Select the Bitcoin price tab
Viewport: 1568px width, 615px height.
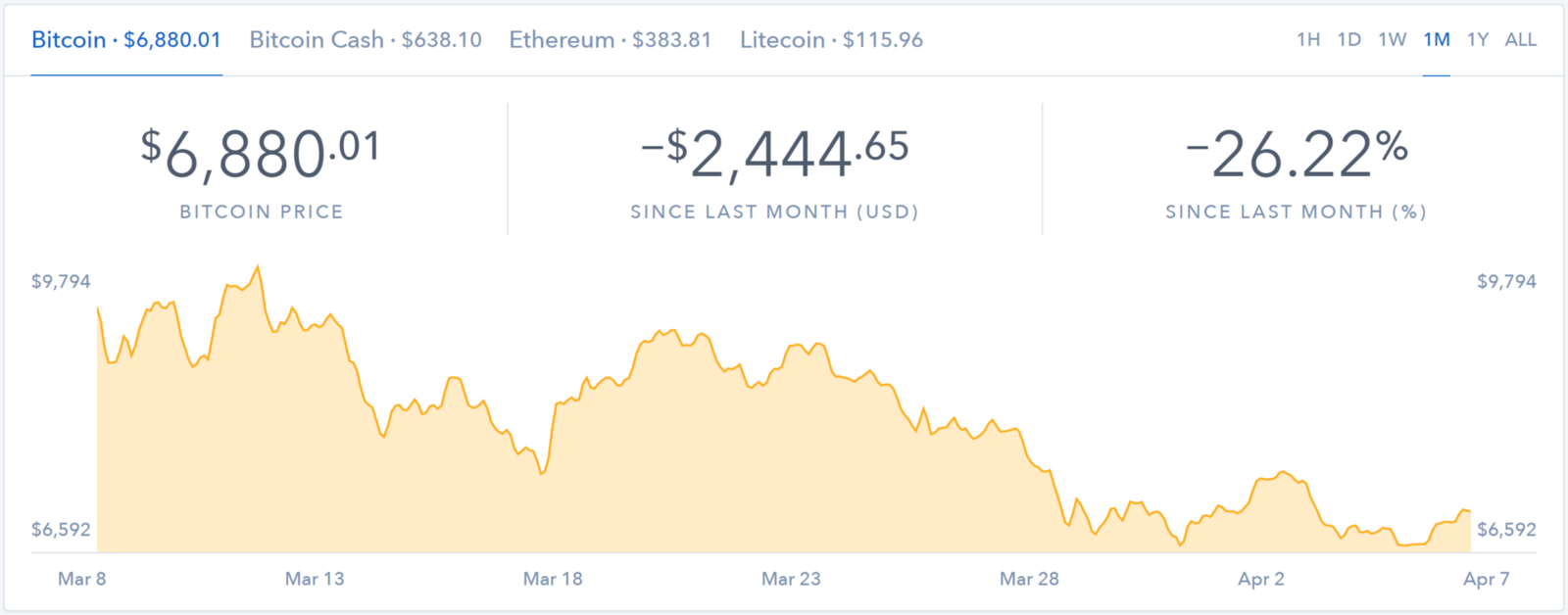(126, 40)
